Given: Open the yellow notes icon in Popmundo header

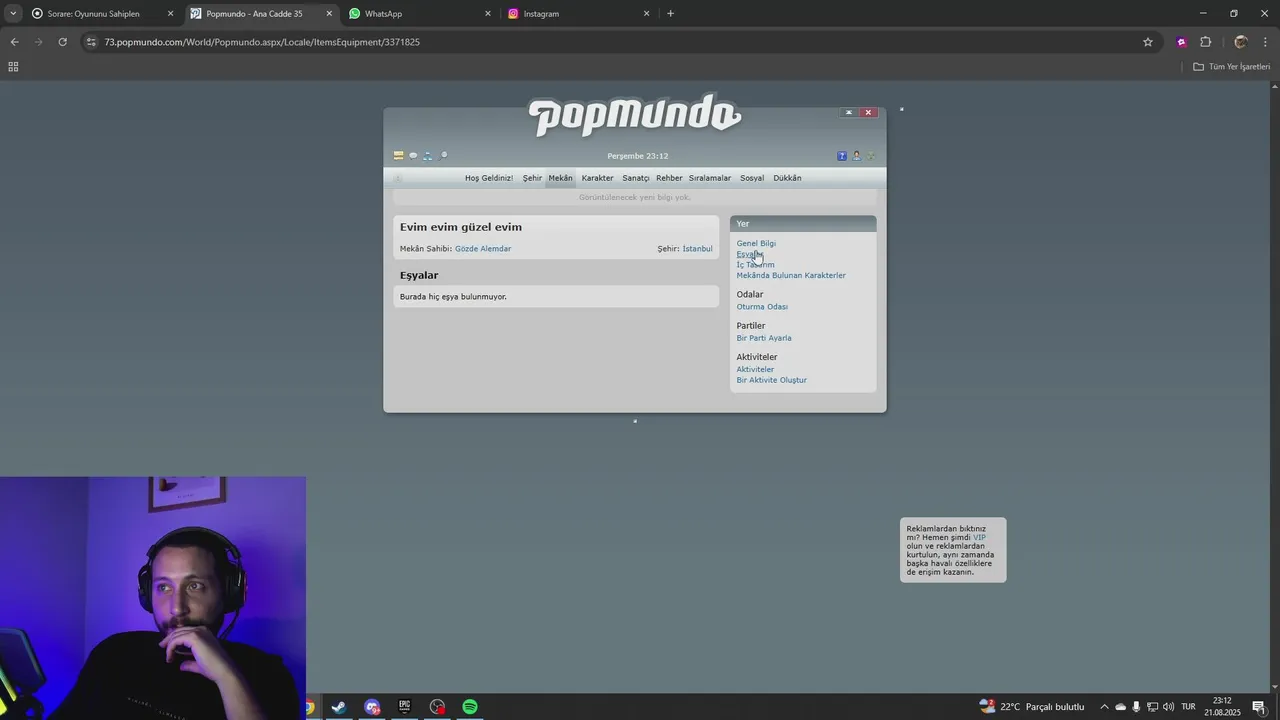Looking at the screenshot, I should click(x=398, y=156).
